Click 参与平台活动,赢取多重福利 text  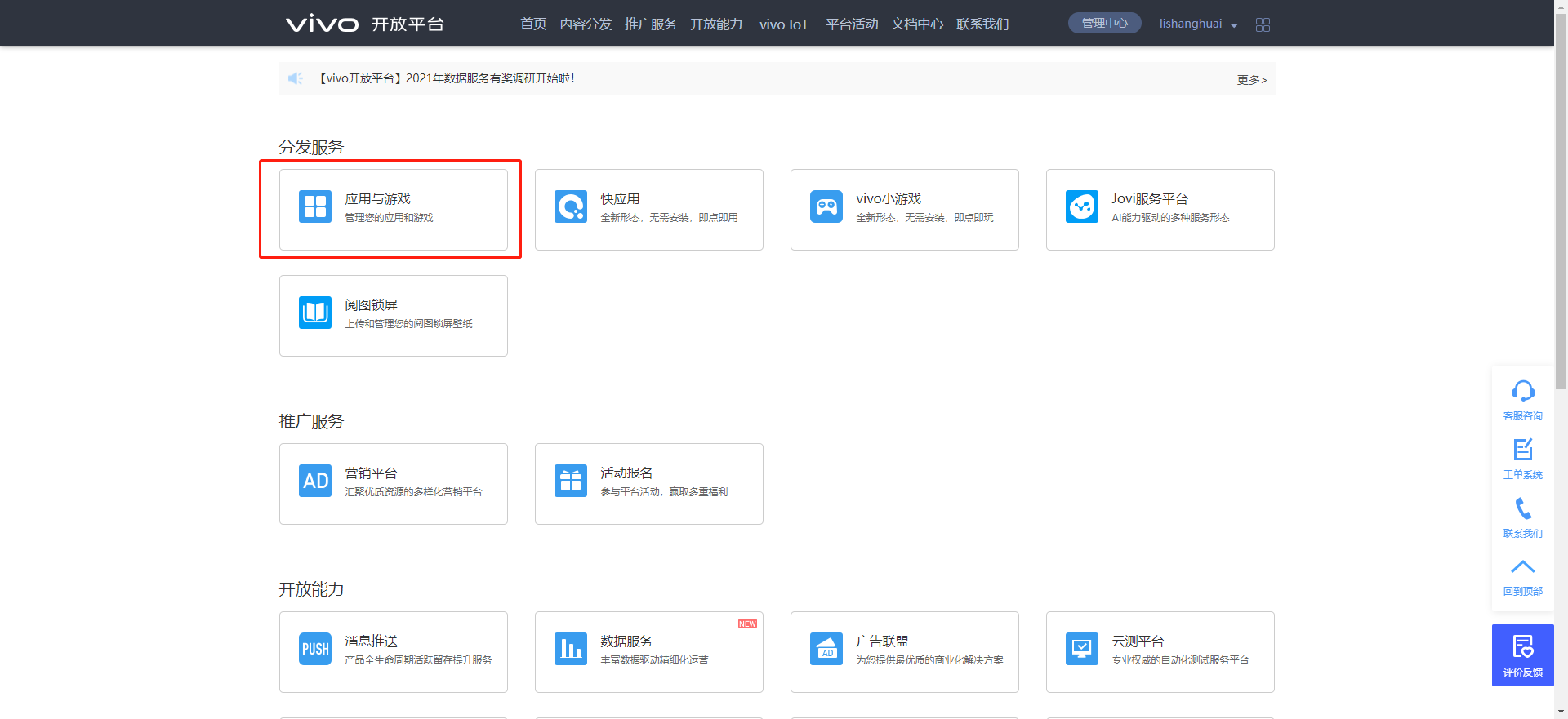(x=664, y=492)
